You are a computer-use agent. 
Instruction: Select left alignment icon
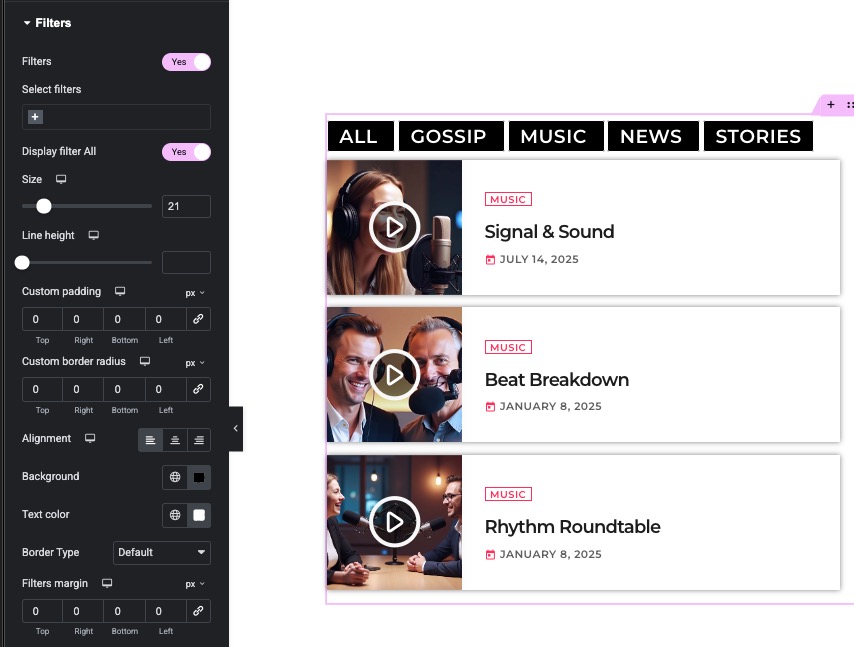coord(150,440)
